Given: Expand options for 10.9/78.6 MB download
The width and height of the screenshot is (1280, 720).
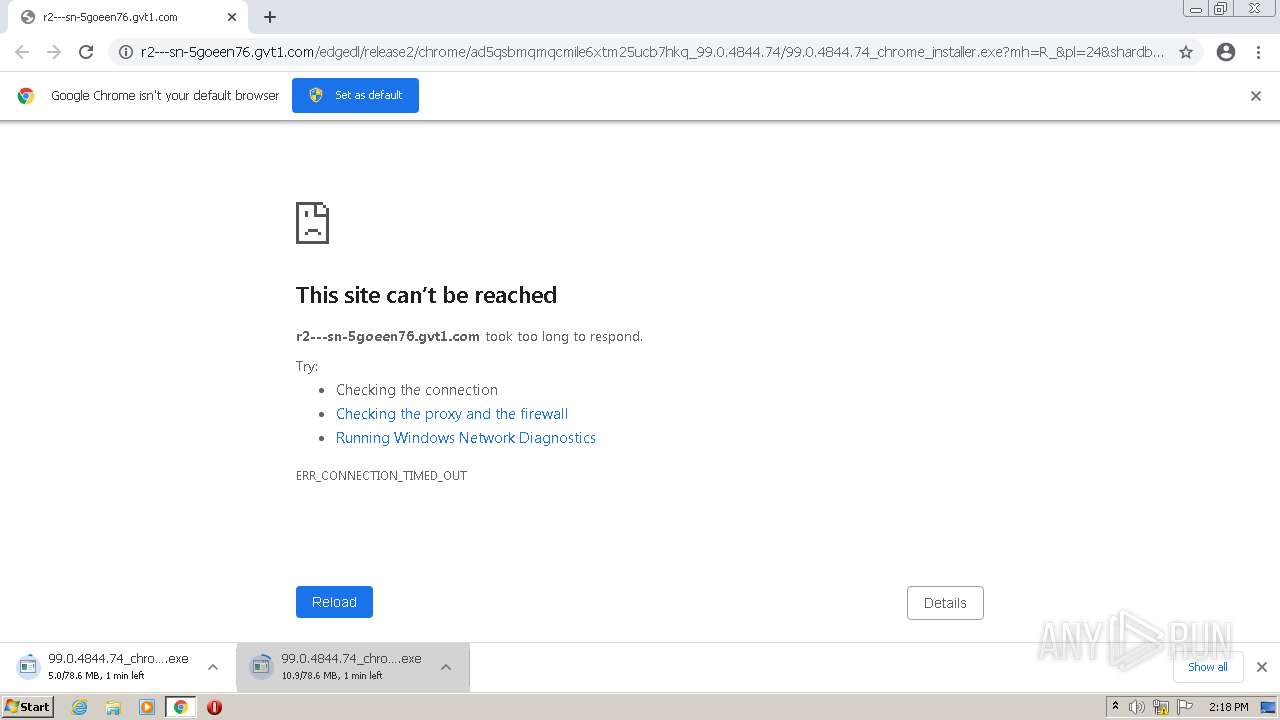Looking at the screenshot, I should pos(446,667).
